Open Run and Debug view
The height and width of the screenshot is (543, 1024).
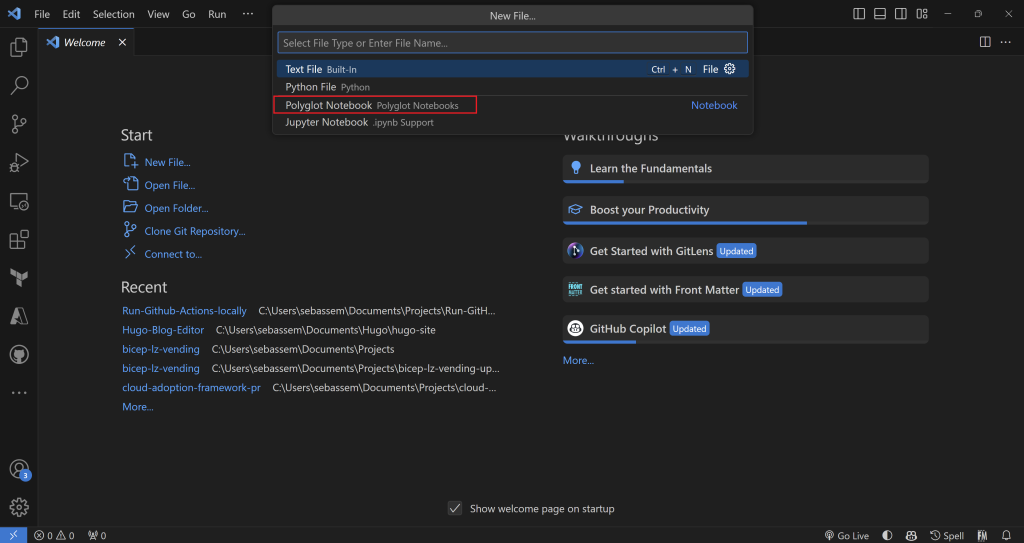pos(18,163)
